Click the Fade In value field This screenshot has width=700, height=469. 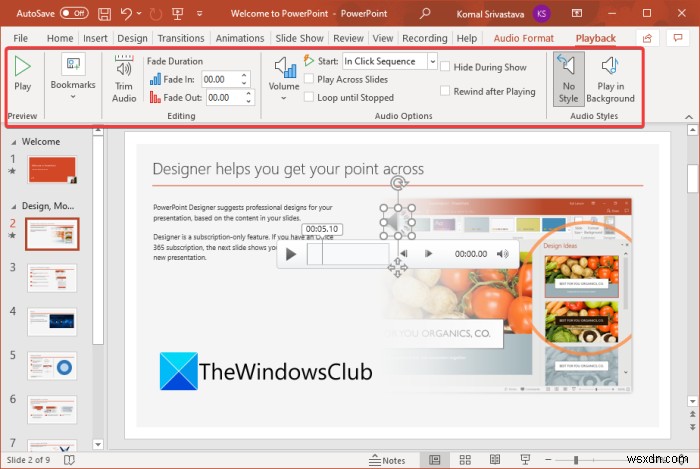pyautogui.click(x=221, y=79)
